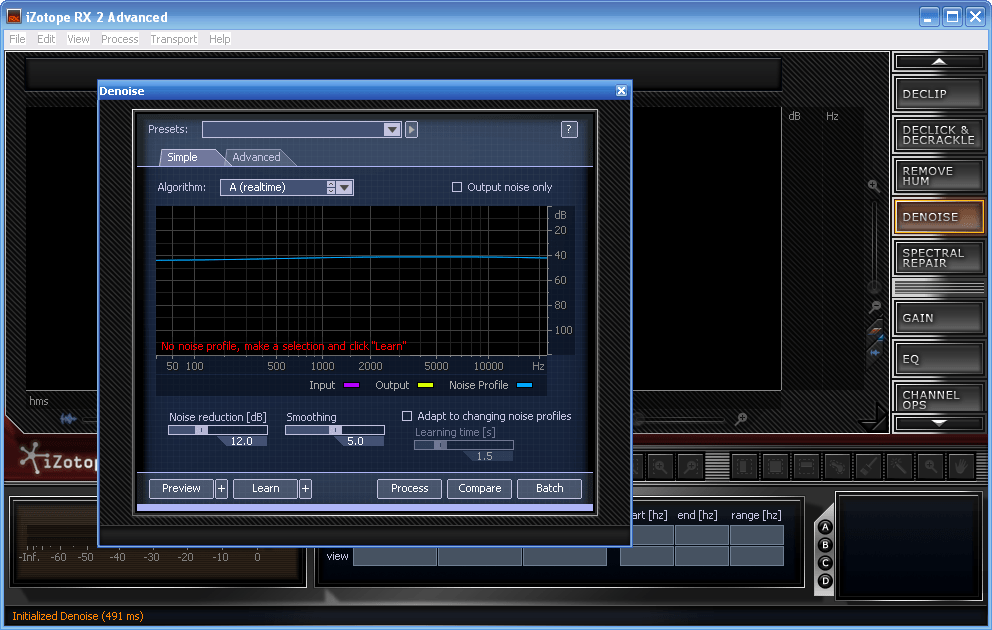Screen dimensions: 992x630
Task: Select the time-frequency rectangle selection tool
Action: (x=775, y=467)
